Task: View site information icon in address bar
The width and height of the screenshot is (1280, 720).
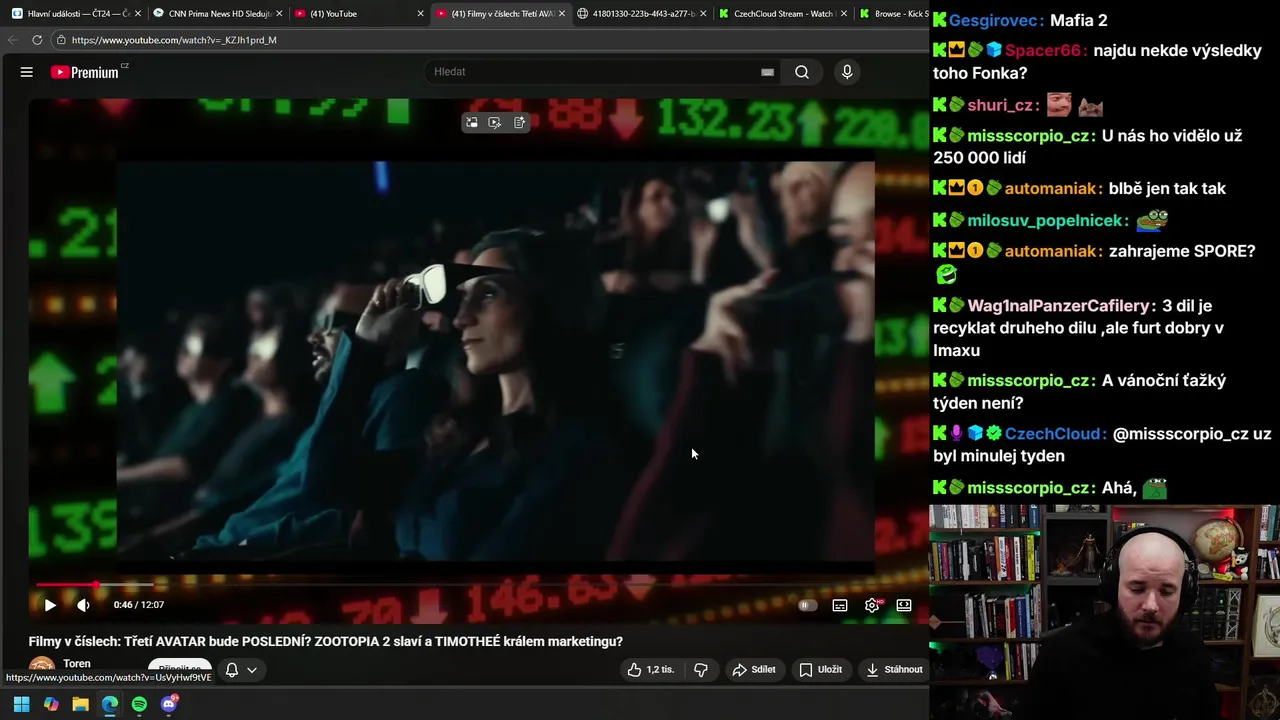Action: tap(61, 40)
